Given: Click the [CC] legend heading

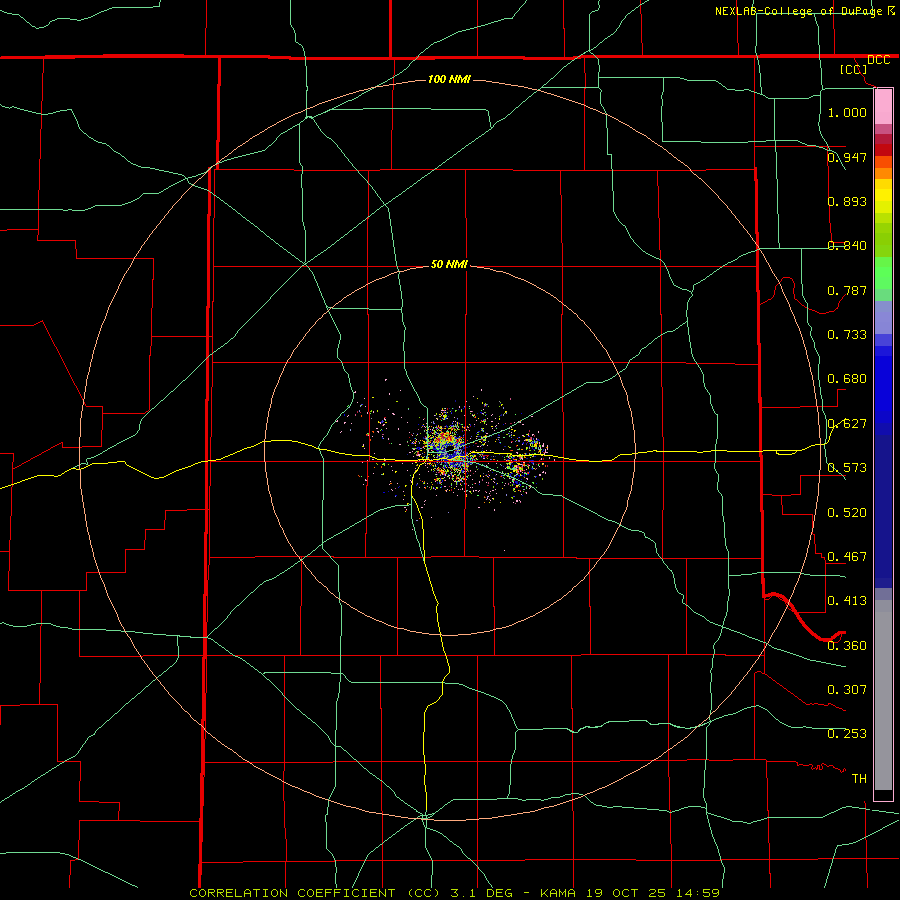Looking at the screenshot, I should [x=854, y=69].
